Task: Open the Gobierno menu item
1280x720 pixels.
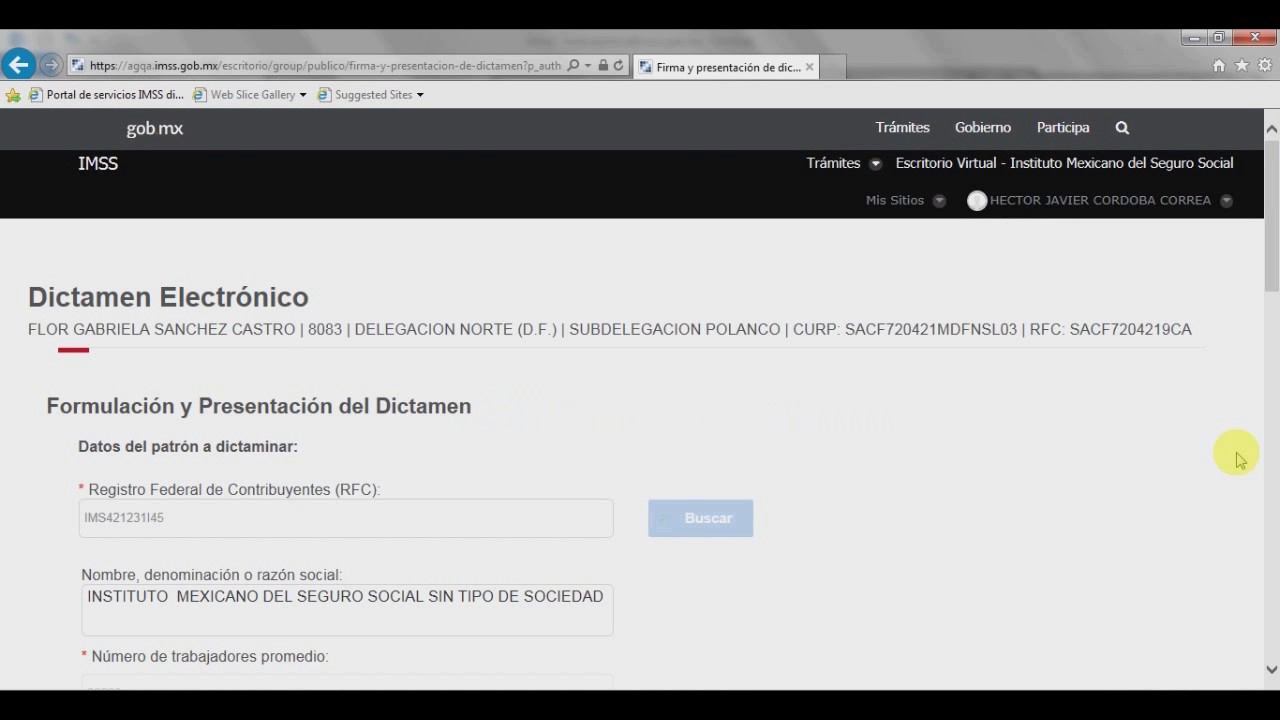Action: (x=983, y=128)
